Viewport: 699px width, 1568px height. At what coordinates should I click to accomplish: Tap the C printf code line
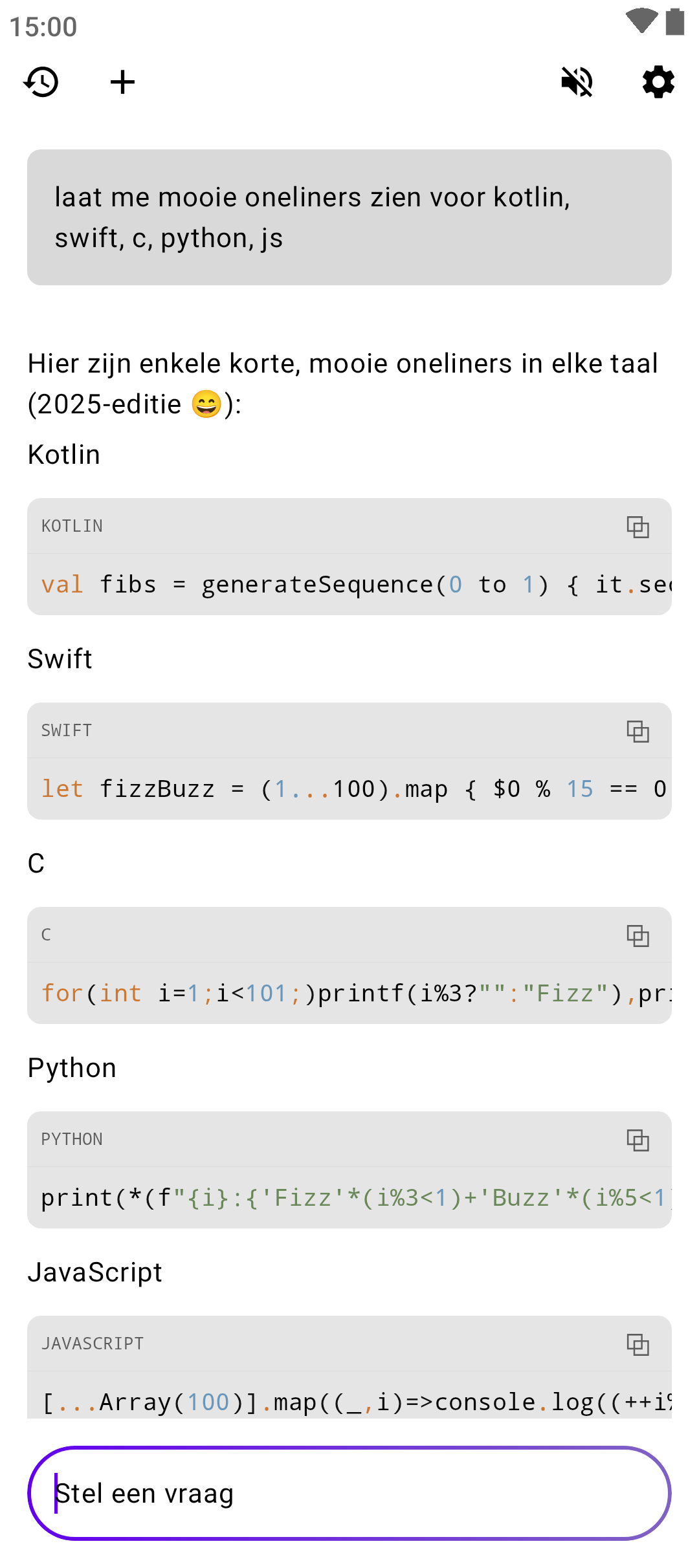[349, 994]
